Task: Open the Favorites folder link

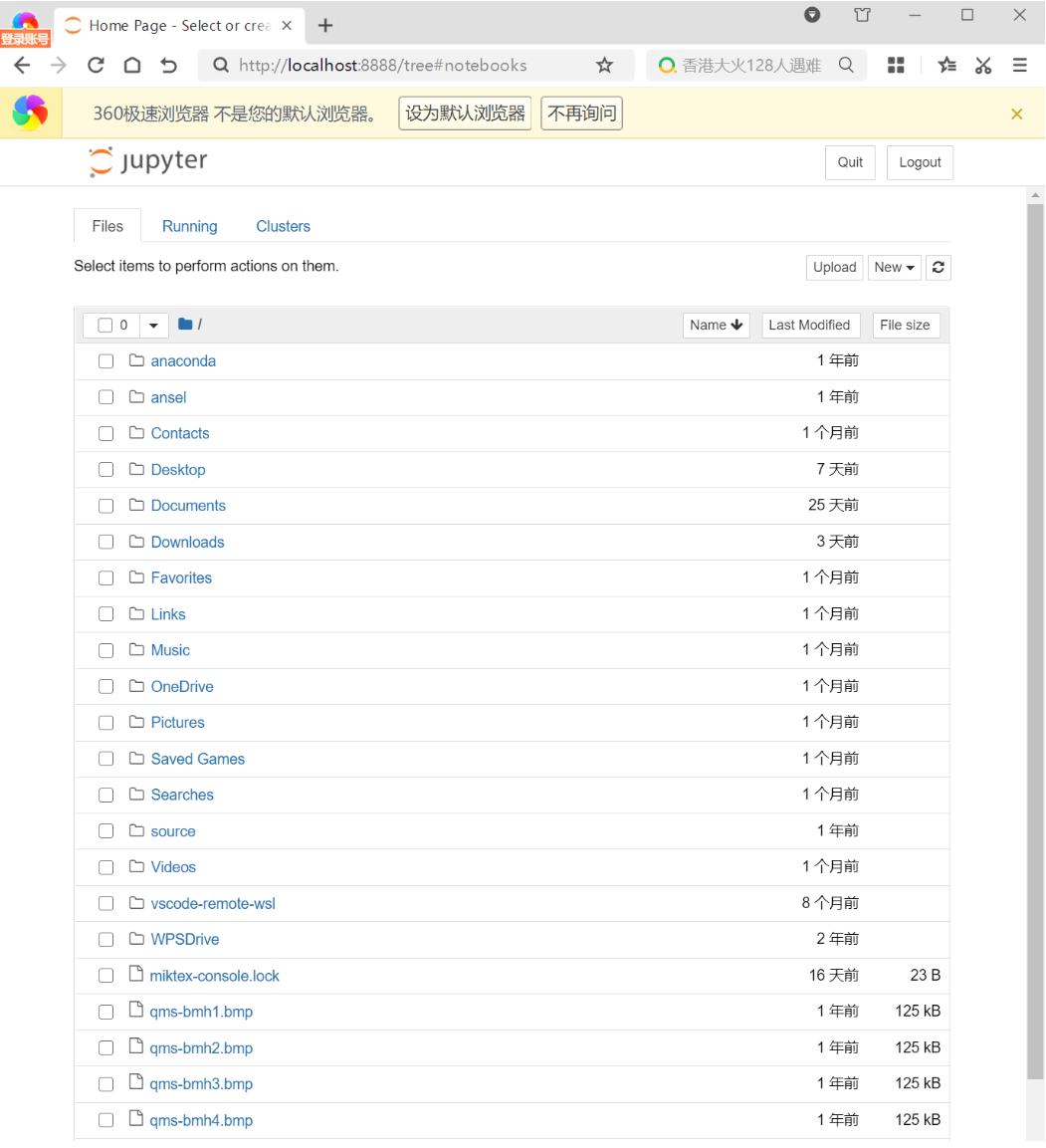Action: tap(181, 578)
